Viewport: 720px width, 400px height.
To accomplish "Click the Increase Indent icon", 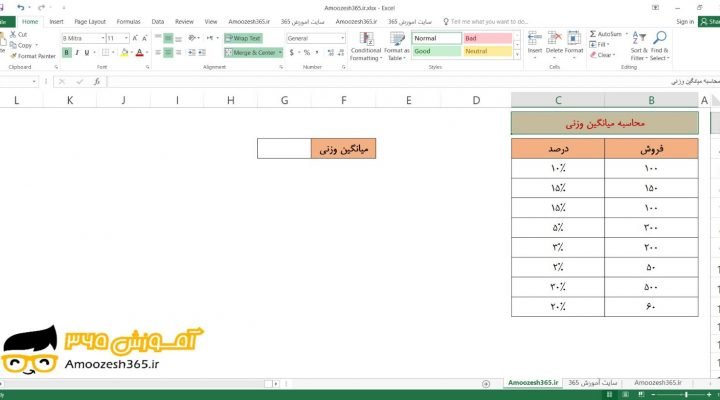I will [x=202, y=52].
